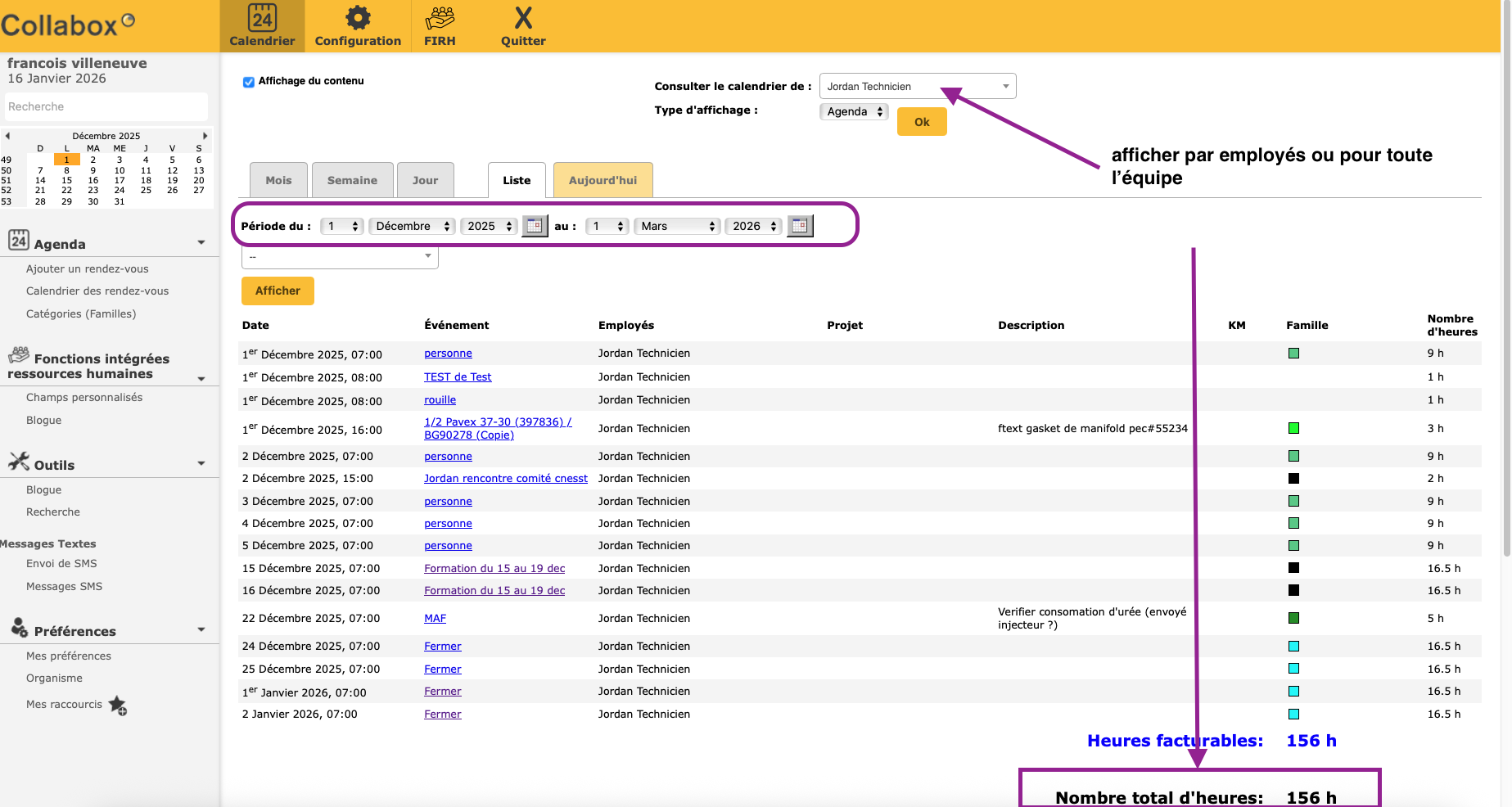Open the Décembre start month dropdown
Viewport: 1512px width, 807px height.
(x=413, y=227)
